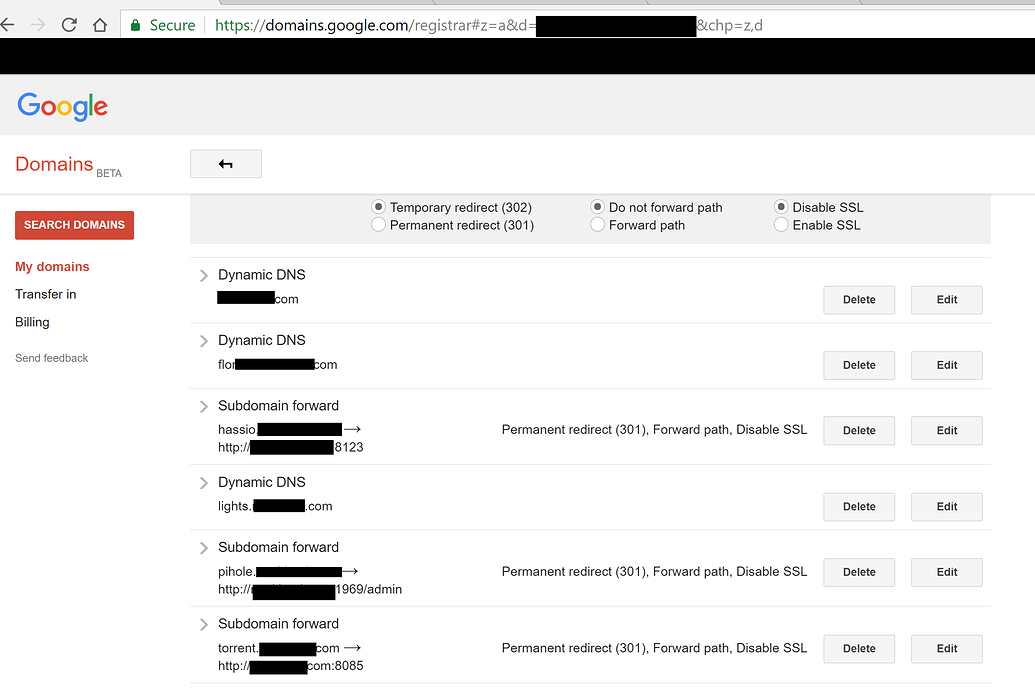Edit the pihole subdomain forward

pos(947,573)
